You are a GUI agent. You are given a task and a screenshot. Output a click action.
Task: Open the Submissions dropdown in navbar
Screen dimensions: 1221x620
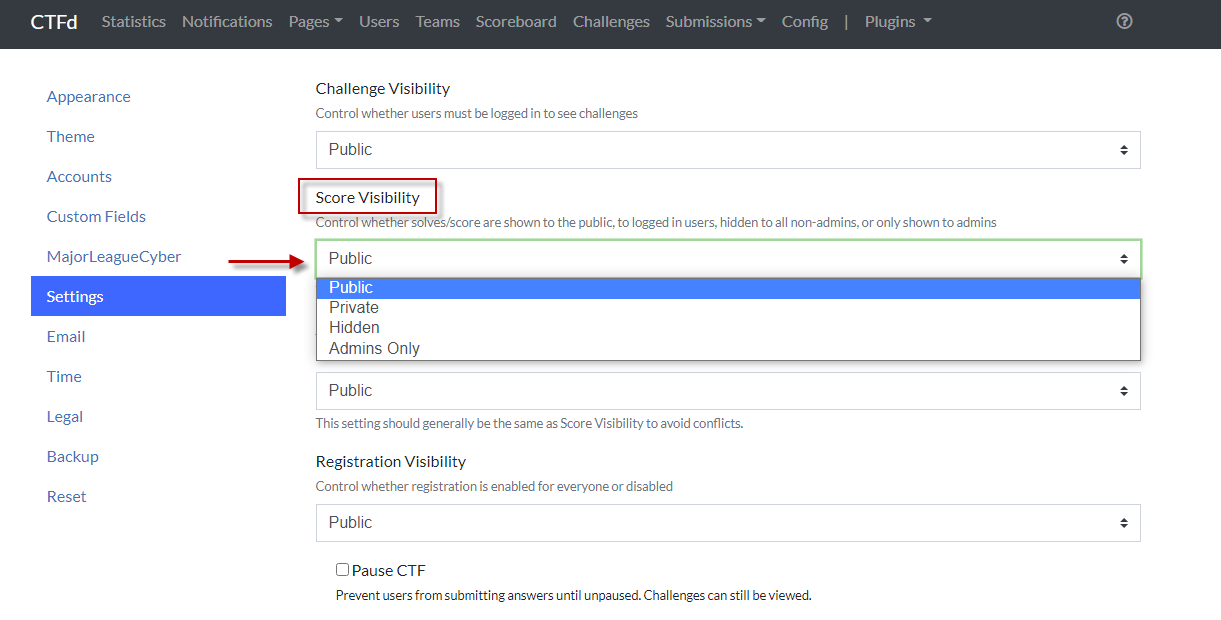(x=715, y=21)
